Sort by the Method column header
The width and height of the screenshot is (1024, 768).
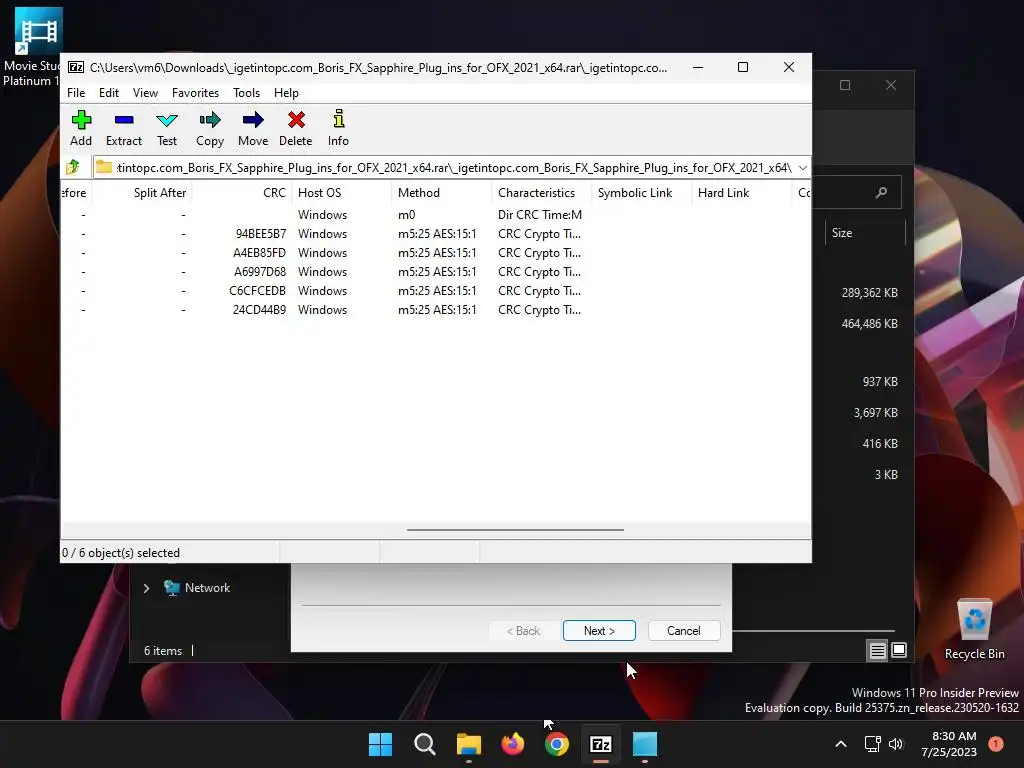441,193
